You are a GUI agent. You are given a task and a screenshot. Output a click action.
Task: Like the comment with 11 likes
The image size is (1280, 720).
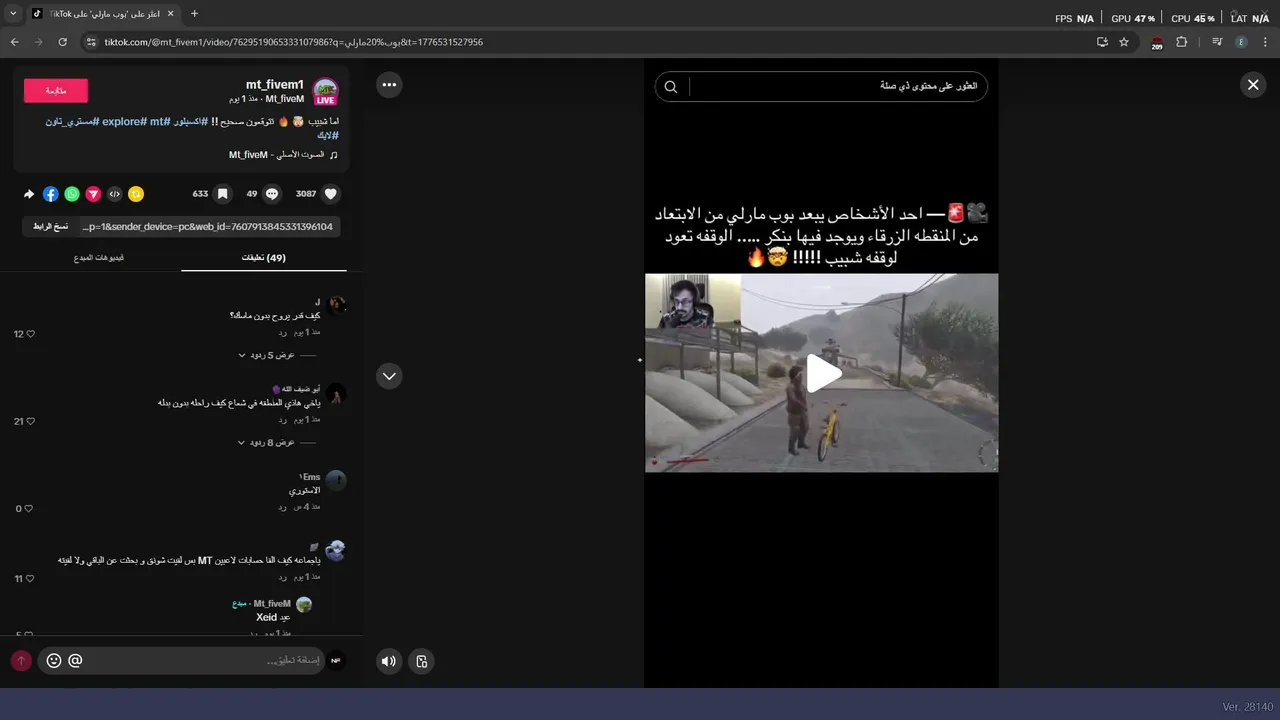pos(30,579)
